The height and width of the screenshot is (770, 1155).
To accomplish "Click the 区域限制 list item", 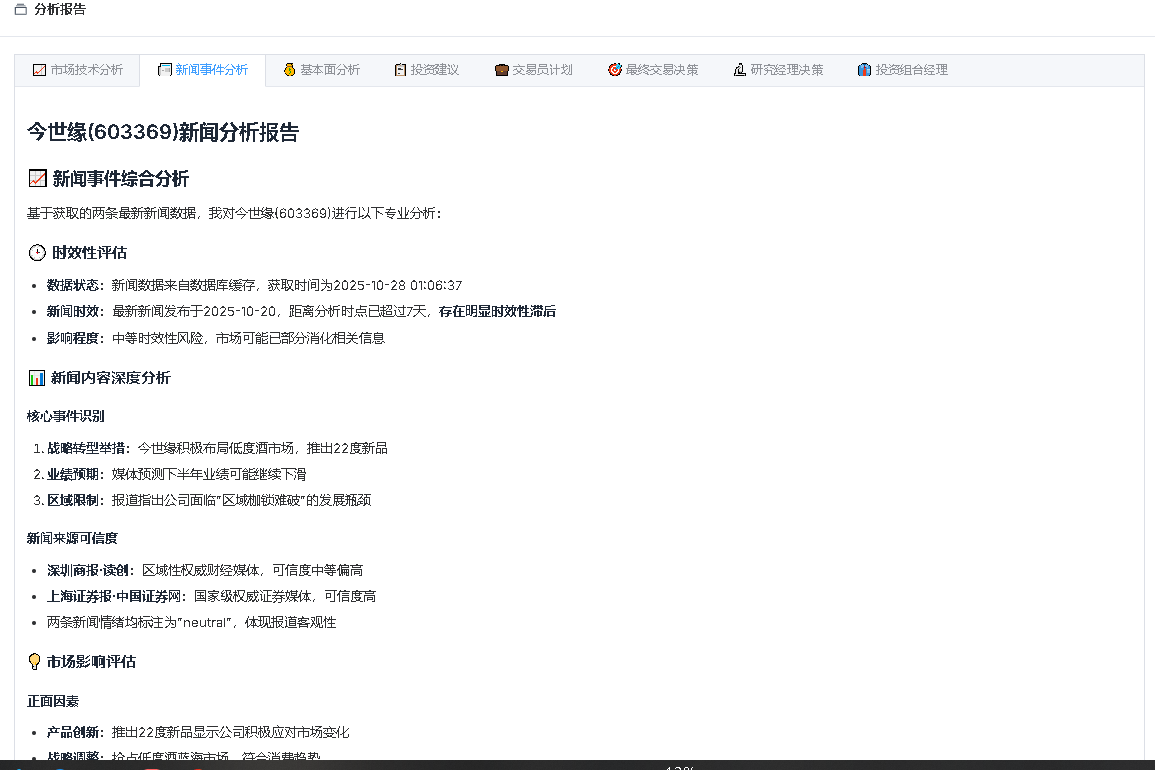I will [209, 500].
